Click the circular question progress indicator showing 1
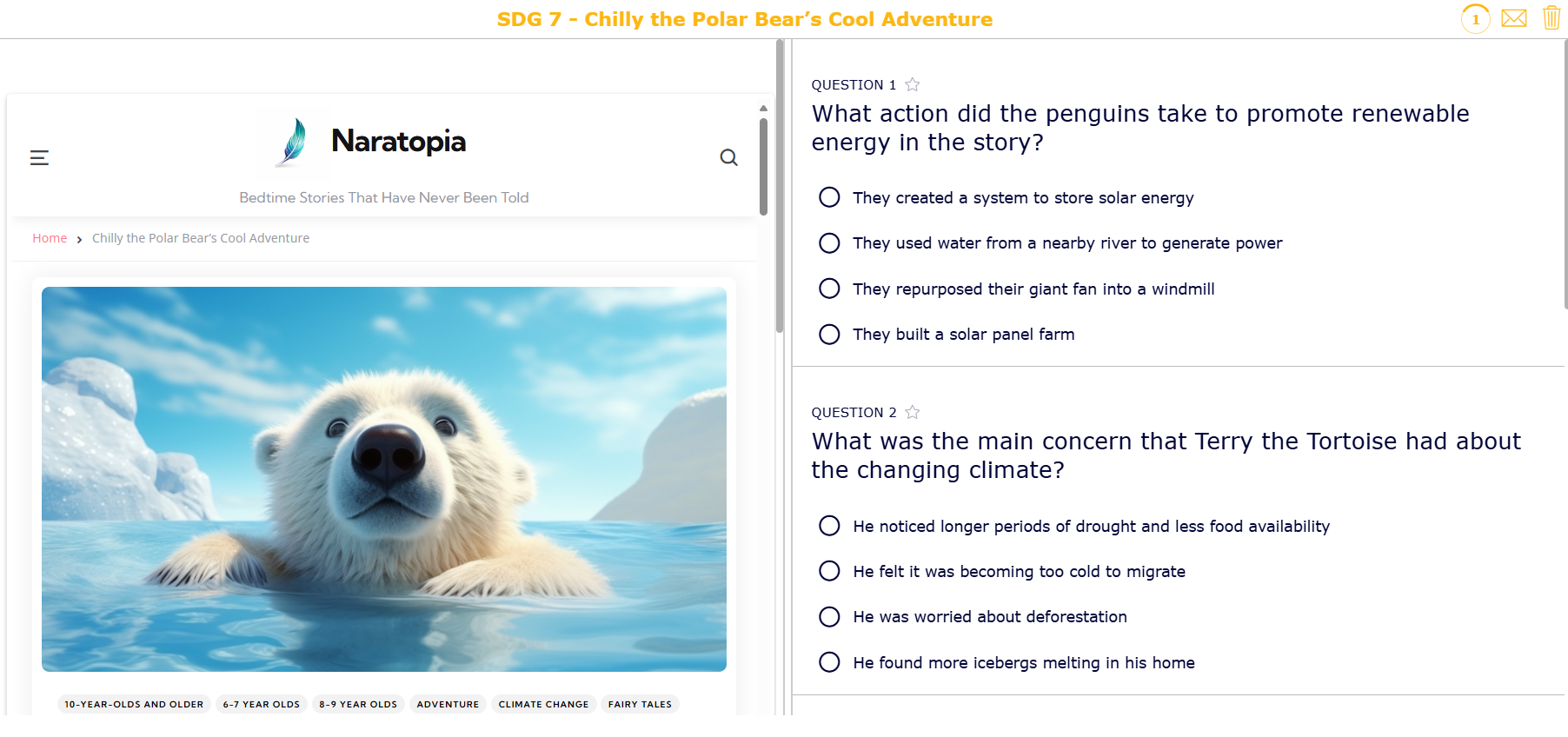 click(1475, 18)
